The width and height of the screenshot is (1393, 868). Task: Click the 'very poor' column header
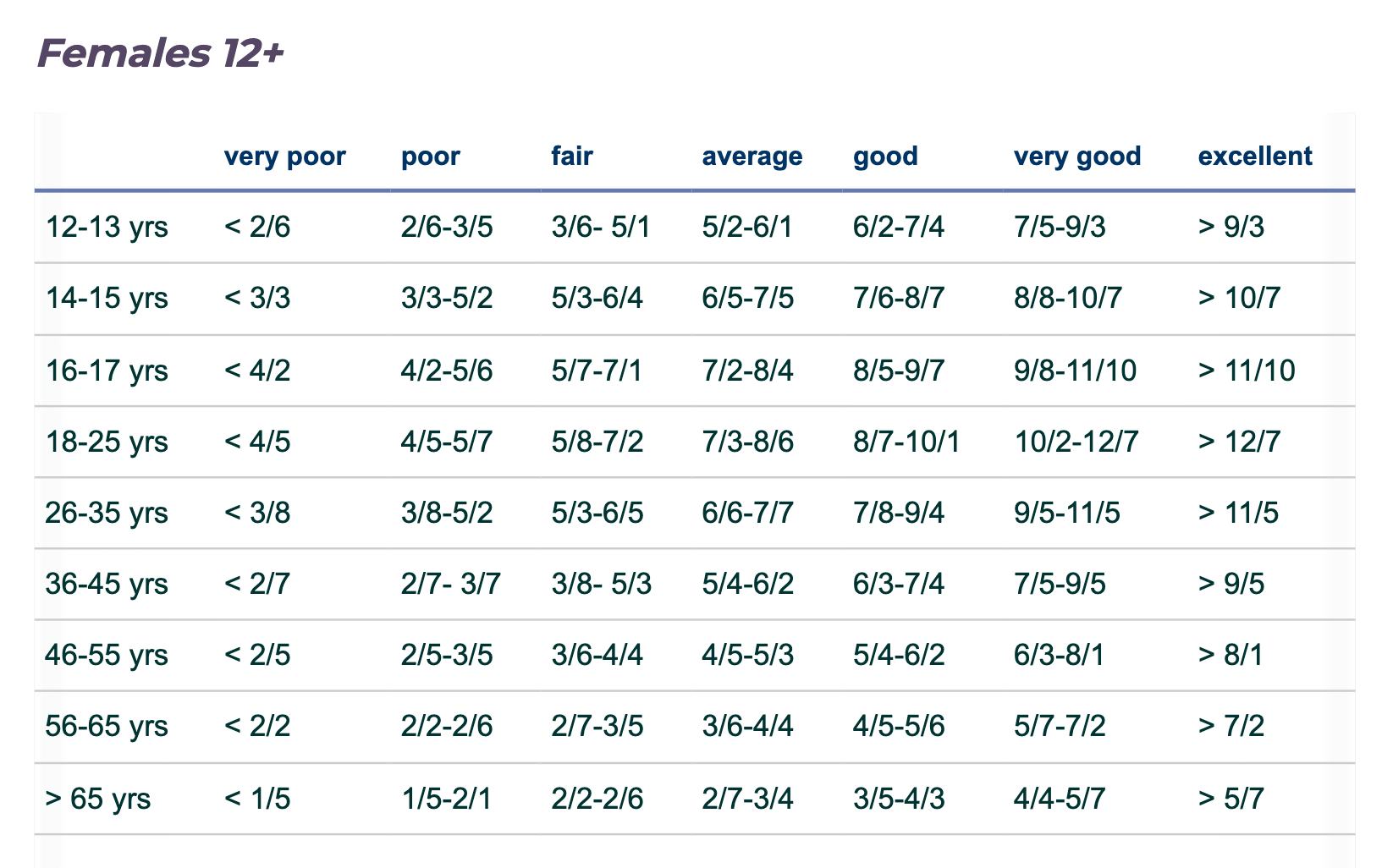[x=284, y=157]
